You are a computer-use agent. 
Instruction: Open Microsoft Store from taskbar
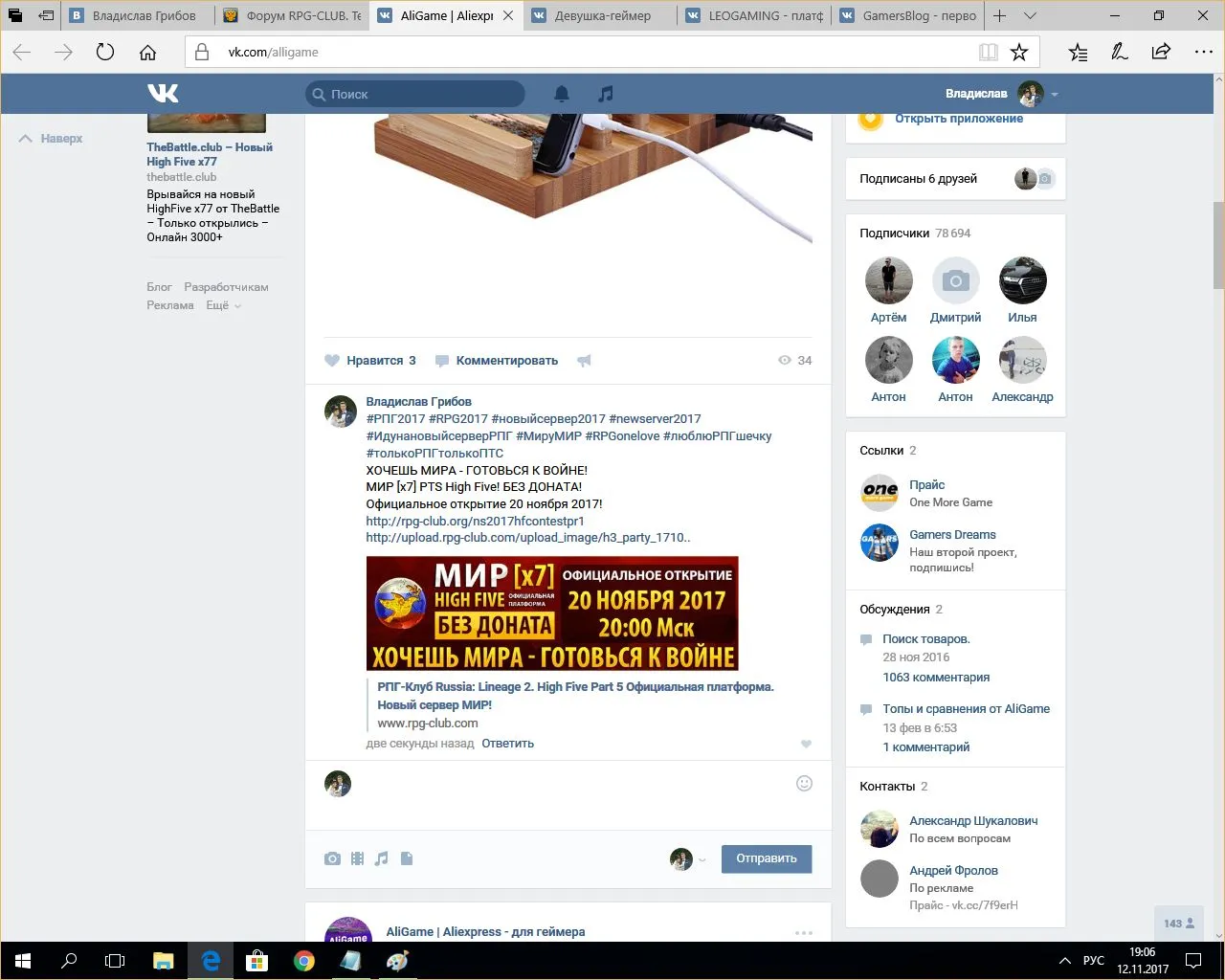[256, 960]
